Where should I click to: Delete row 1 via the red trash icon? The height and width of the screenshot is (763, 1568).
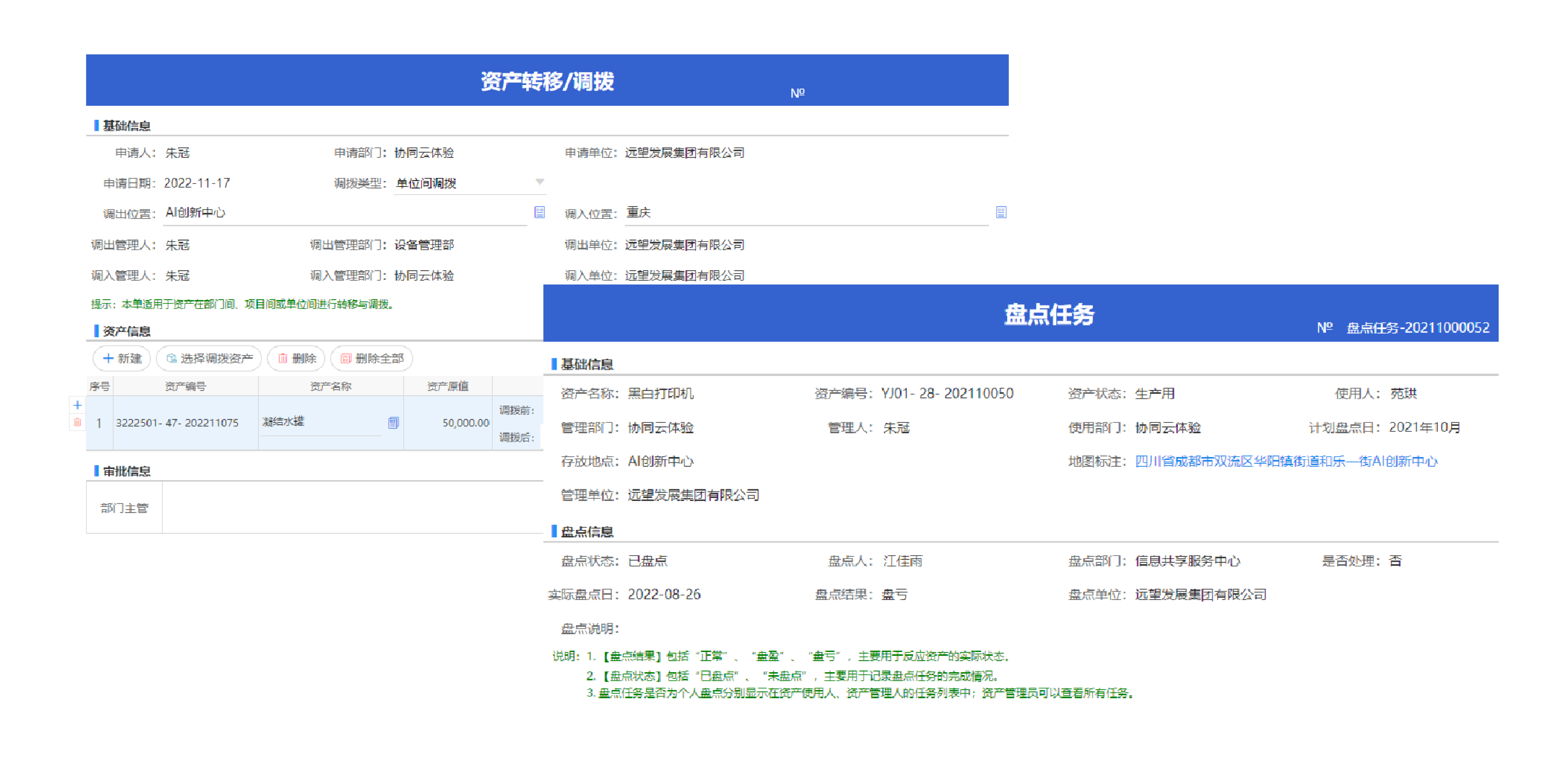(x=78, y=422)
